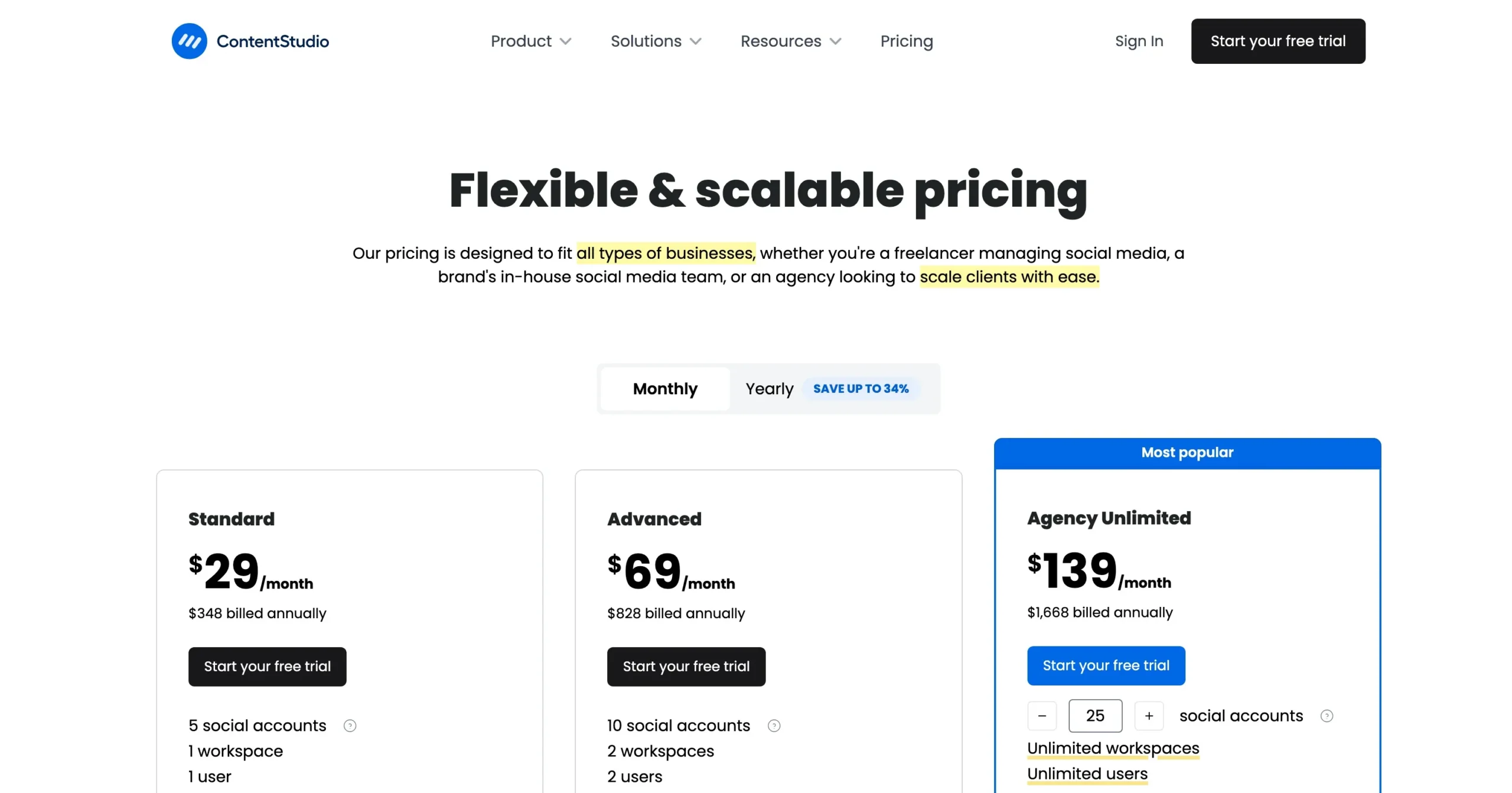The width and height of the screenshot is (1512, 793).
Task: Switch billing to Yearly
Action: [x=769, y=389]
